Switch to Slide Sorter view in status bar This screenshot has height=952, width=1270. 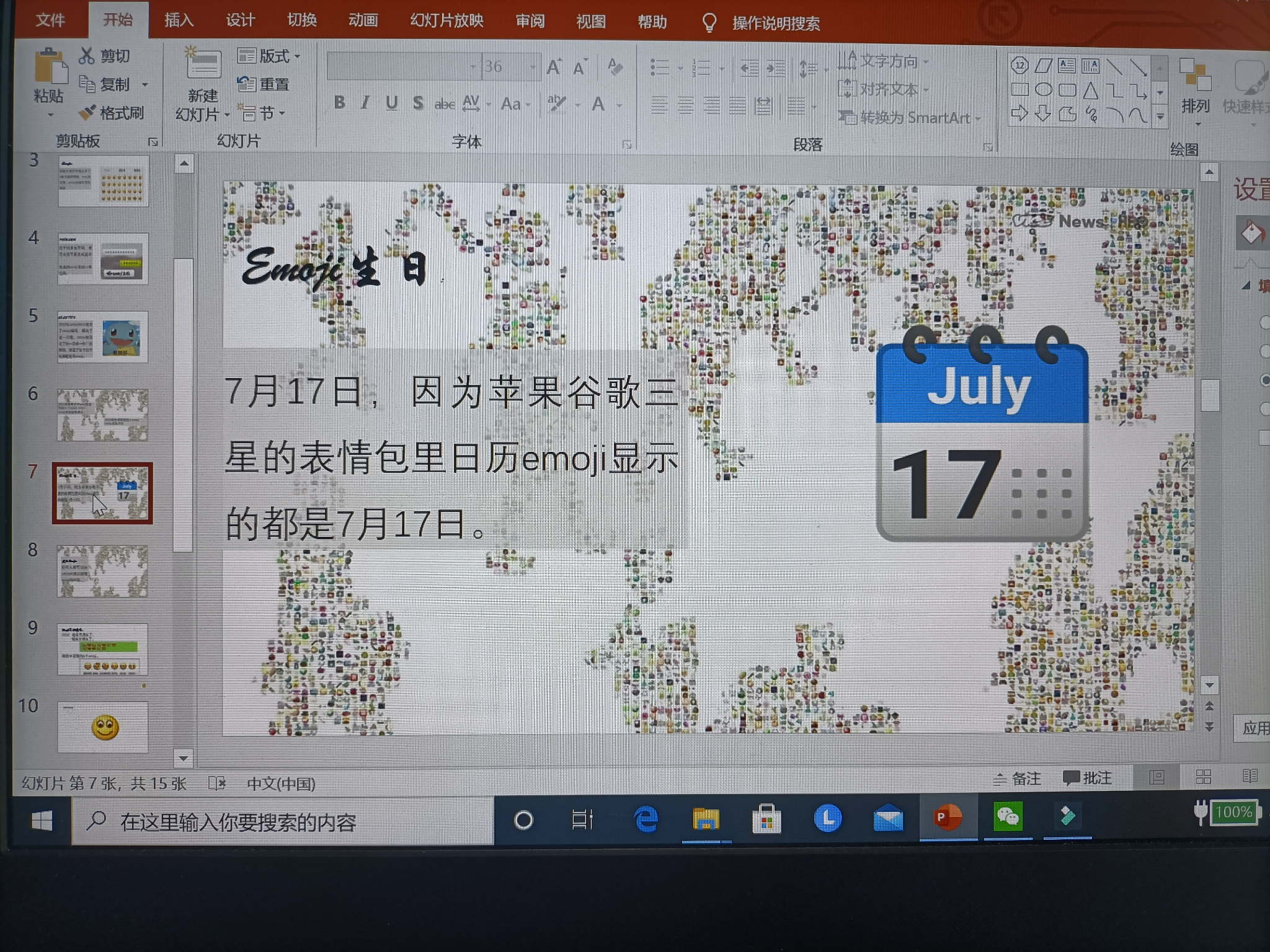[1204, 777]
